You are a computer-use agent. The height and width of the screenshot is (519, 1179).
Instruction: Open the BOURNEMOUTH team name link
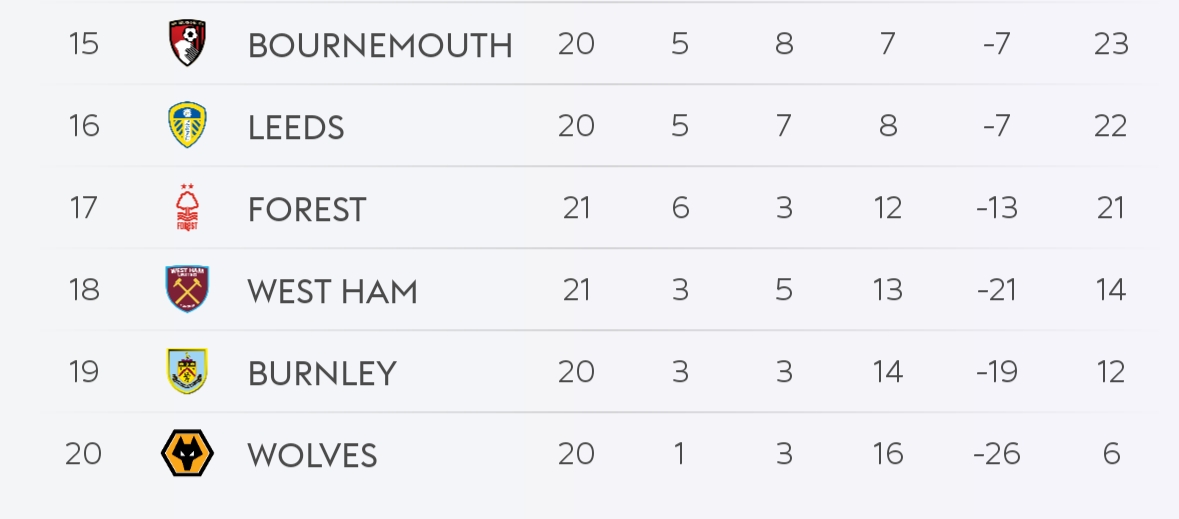(380, 45)
